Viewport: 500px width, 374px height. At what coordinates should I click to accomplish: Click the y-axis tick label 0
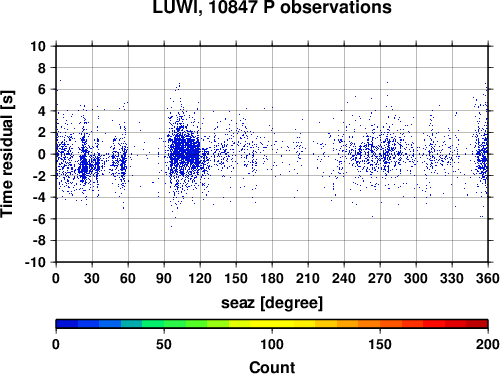coord(42,154)
